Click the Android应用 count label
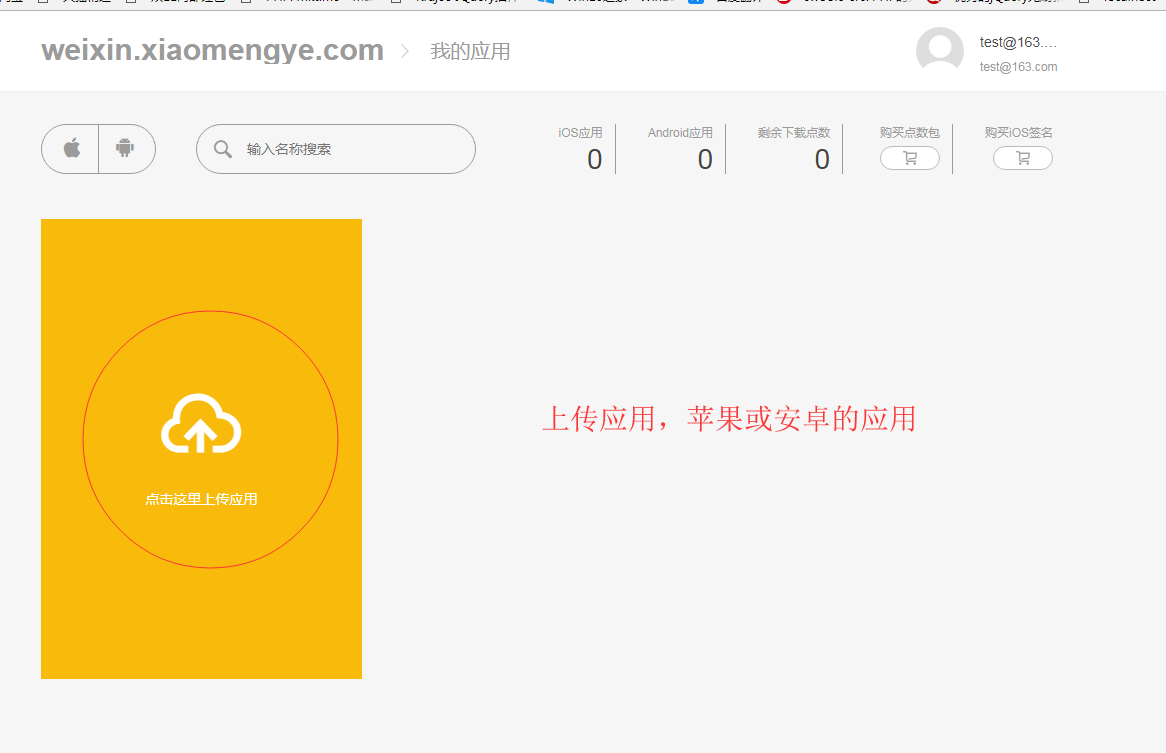The width and height of the screenshot is (1166, 753). coord(680,133)
